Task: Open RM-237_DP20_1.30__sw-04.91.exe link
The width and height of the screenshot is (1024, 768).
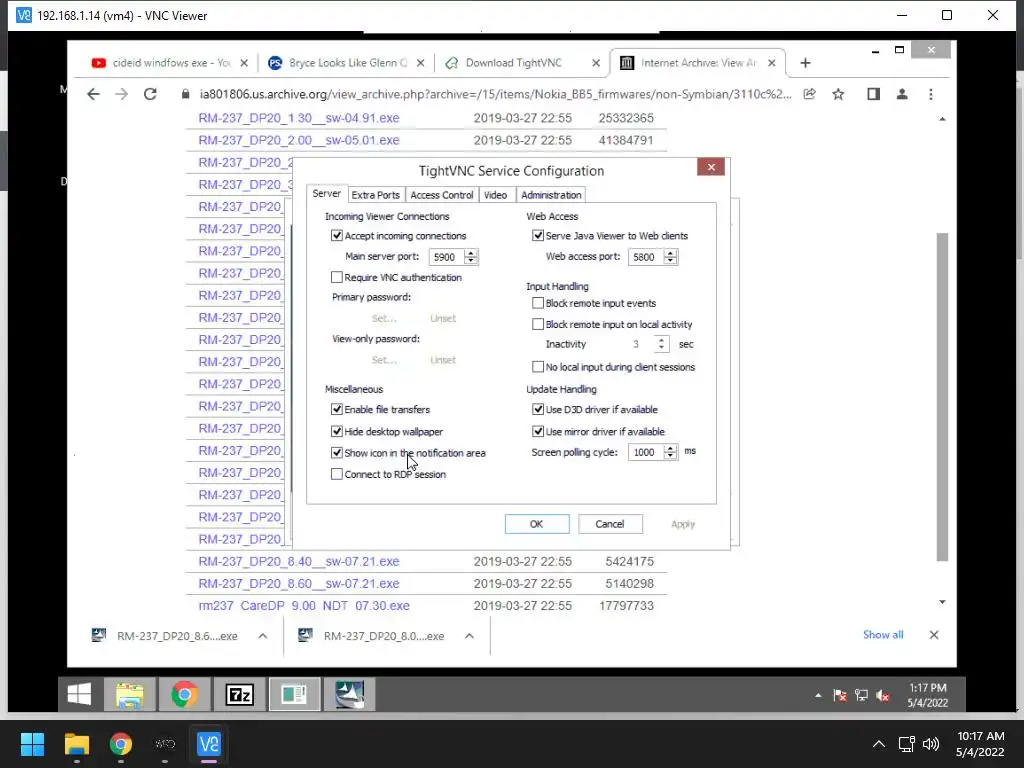Action: [299, 118]
